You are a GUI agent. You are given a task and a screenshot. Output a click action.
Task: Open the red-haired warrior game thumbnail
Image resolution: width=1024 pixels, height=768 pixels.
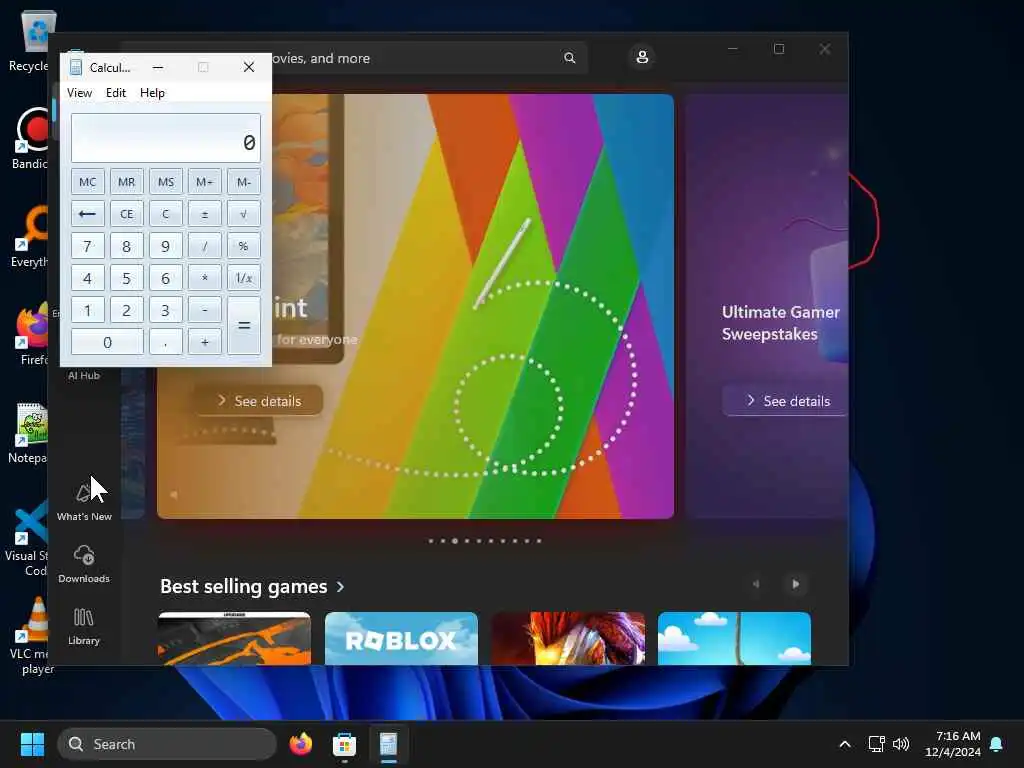point(568,639)
